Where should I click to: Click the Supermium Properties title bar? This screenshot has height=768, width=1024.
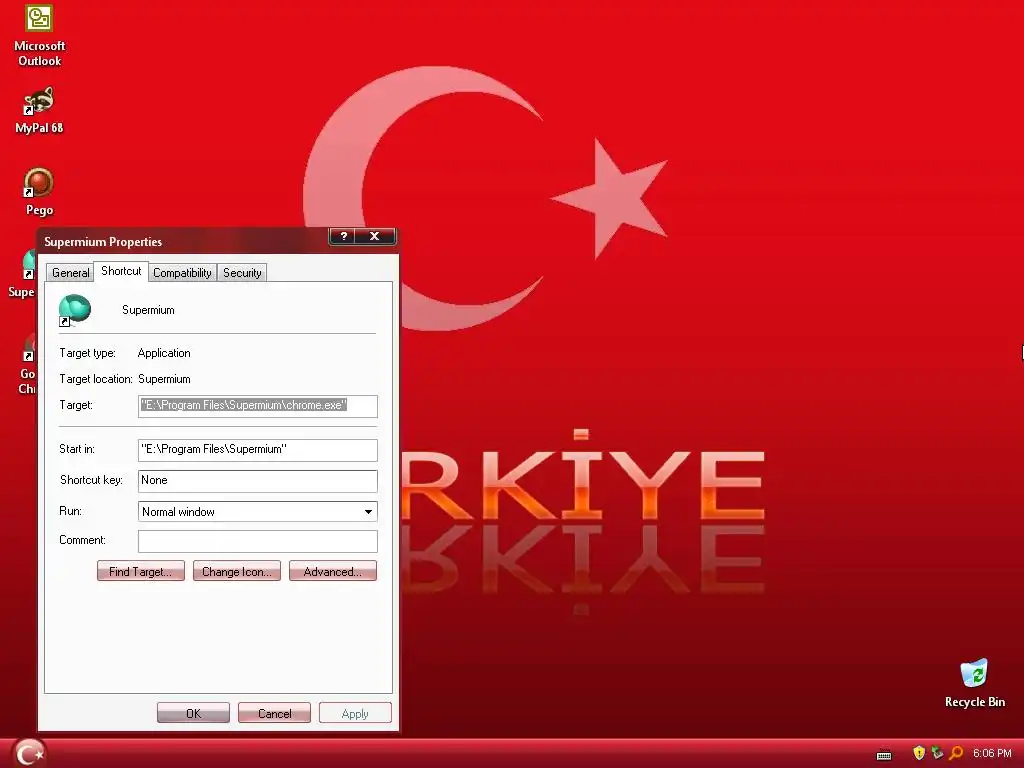tap(183, 241)
